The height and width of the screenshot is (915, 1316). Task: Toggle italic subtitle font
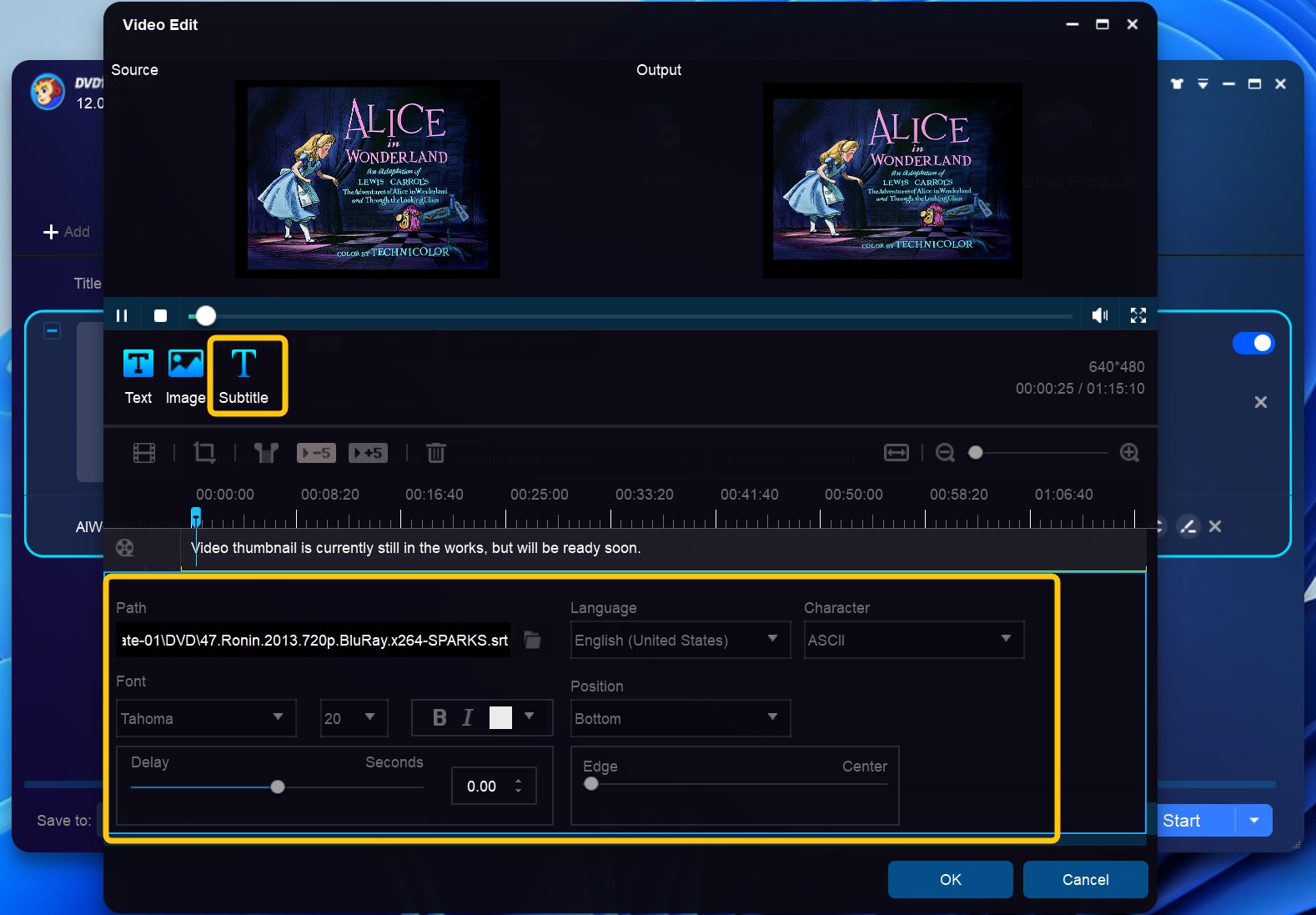point(468,717)
